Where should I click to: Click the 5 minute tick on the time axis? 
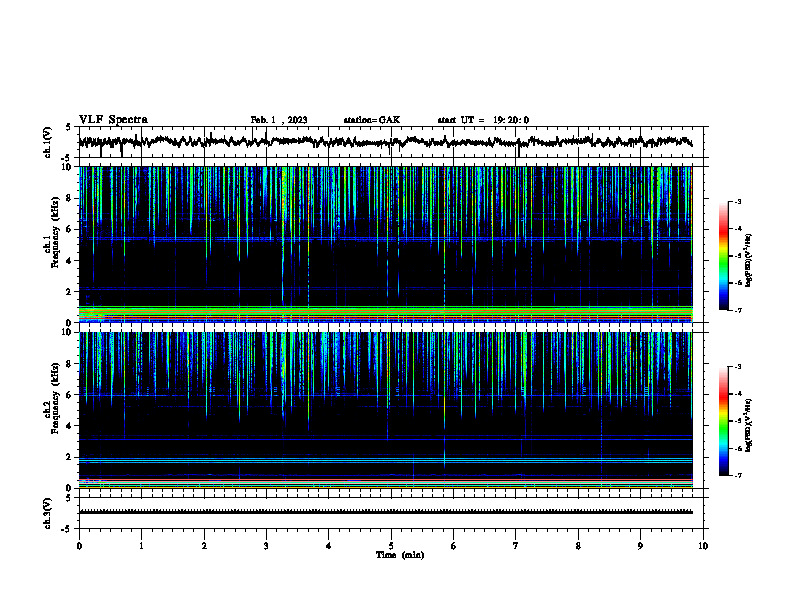tap(391, 546)
